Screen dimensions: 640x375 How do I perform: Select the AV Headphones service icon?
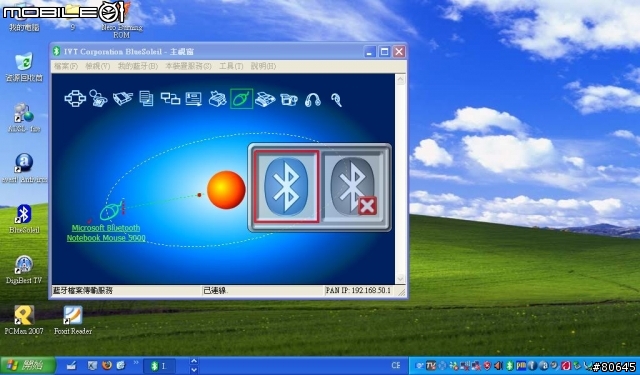313,100
